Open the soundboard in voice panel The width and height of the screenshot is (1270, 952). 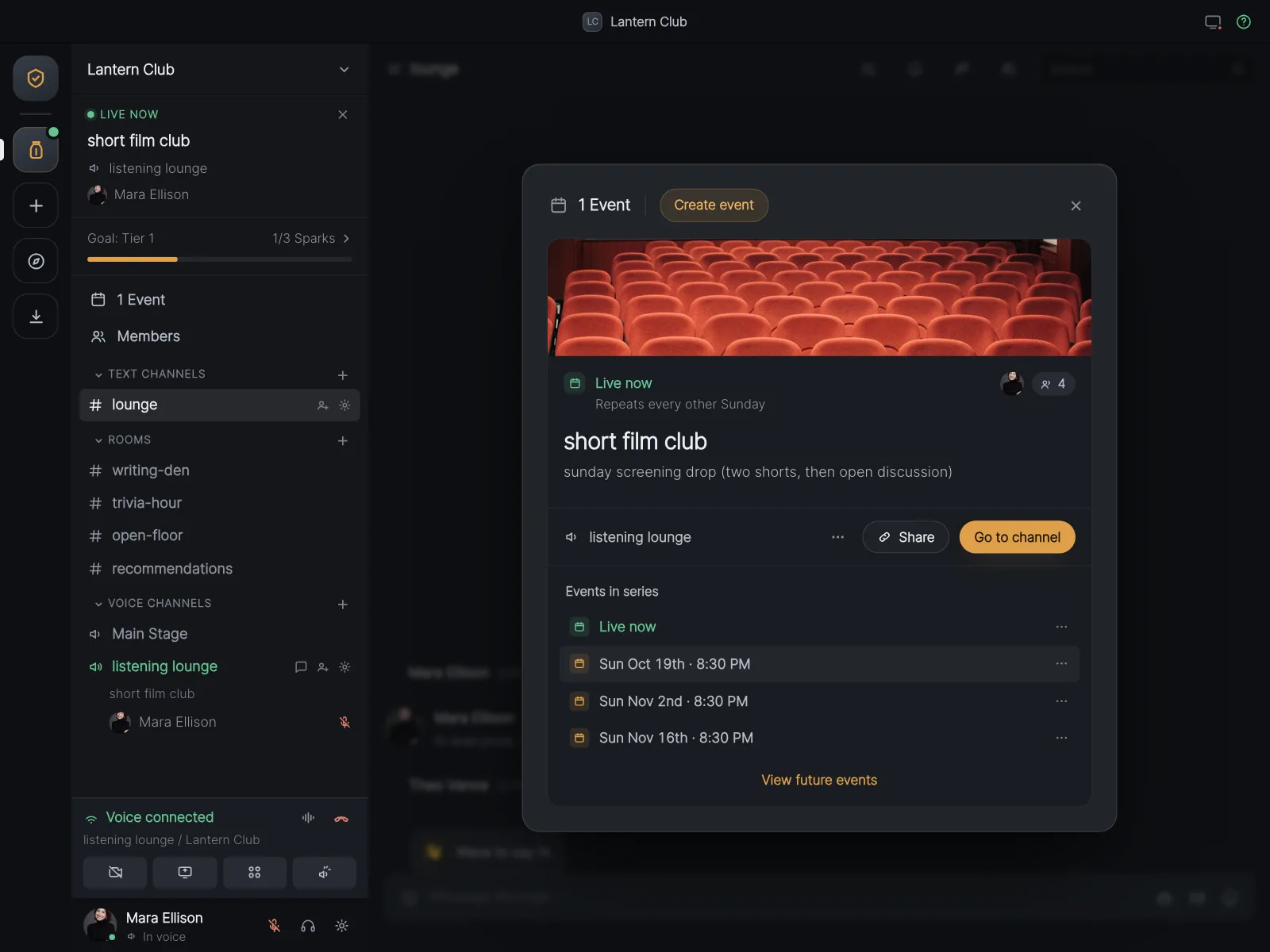325,873
